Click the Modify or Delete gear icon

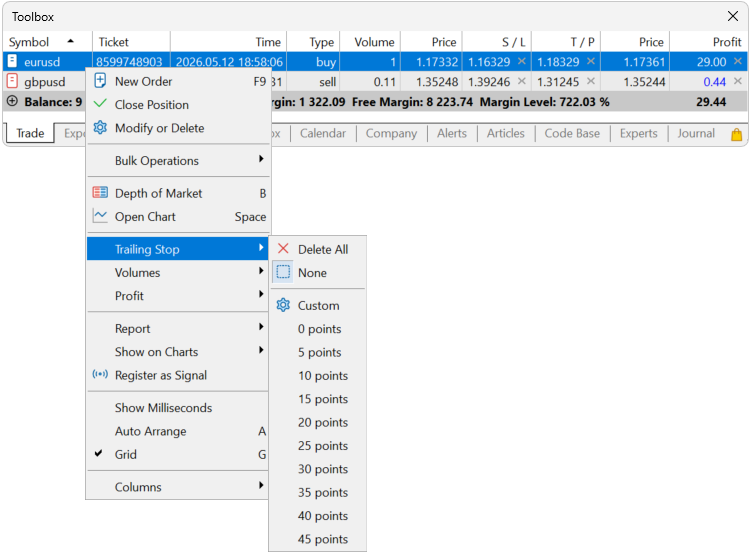pyautogui.click(x=100, y=127)
